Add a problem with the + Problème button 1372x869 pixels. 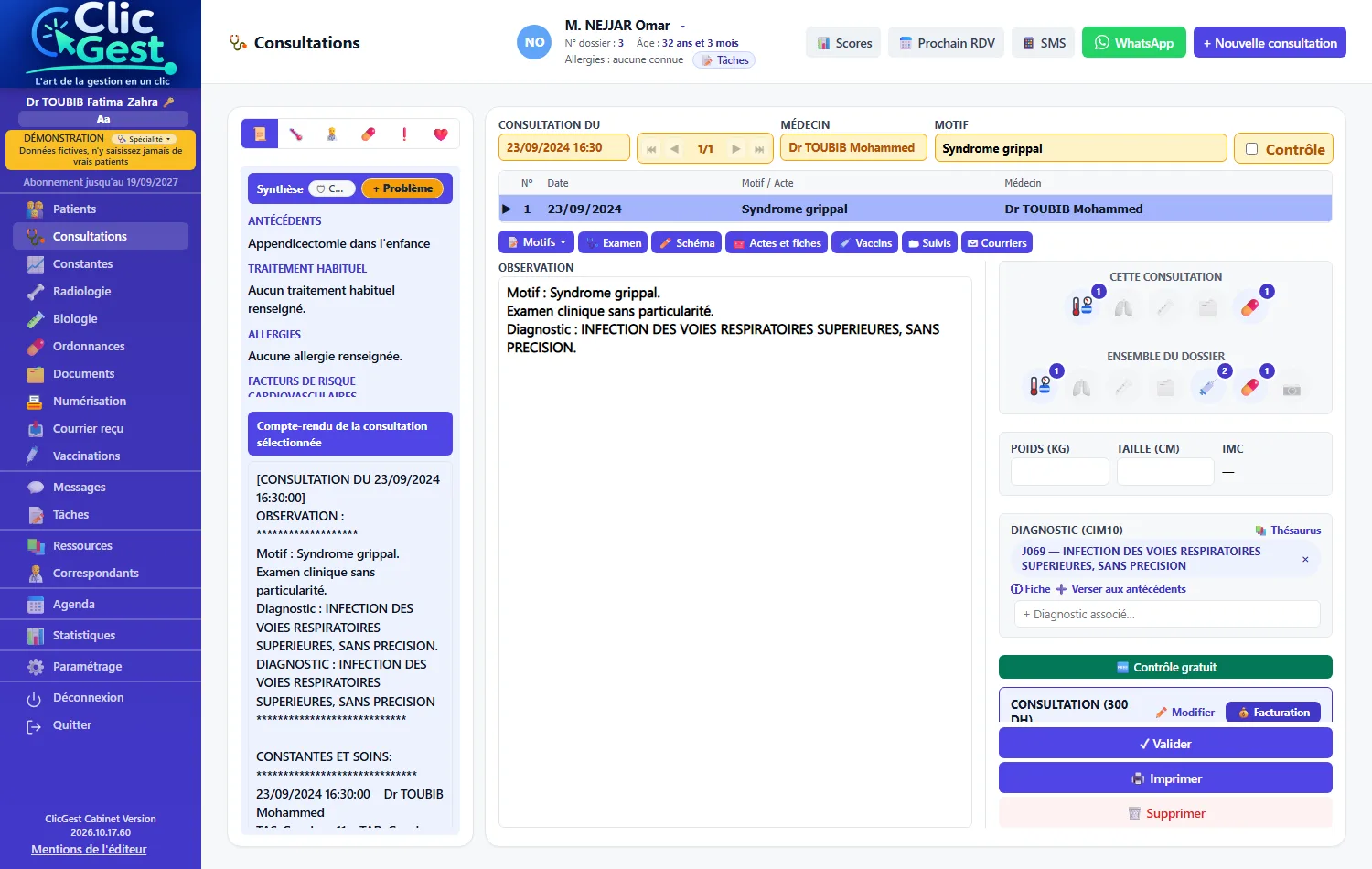point(402,188)
